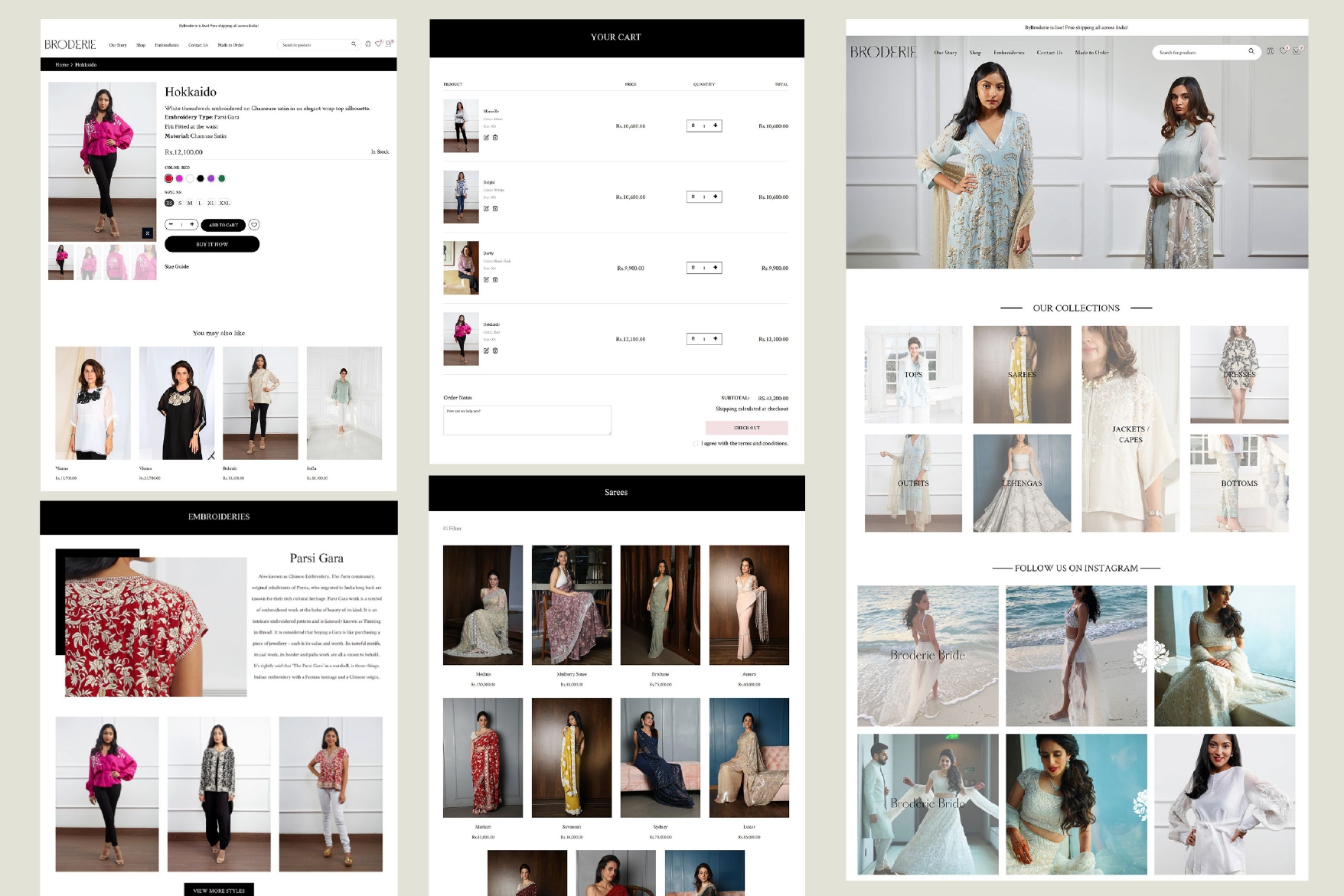
Task: Edit the Delphi cart item
Action: [x=486, y=209]
